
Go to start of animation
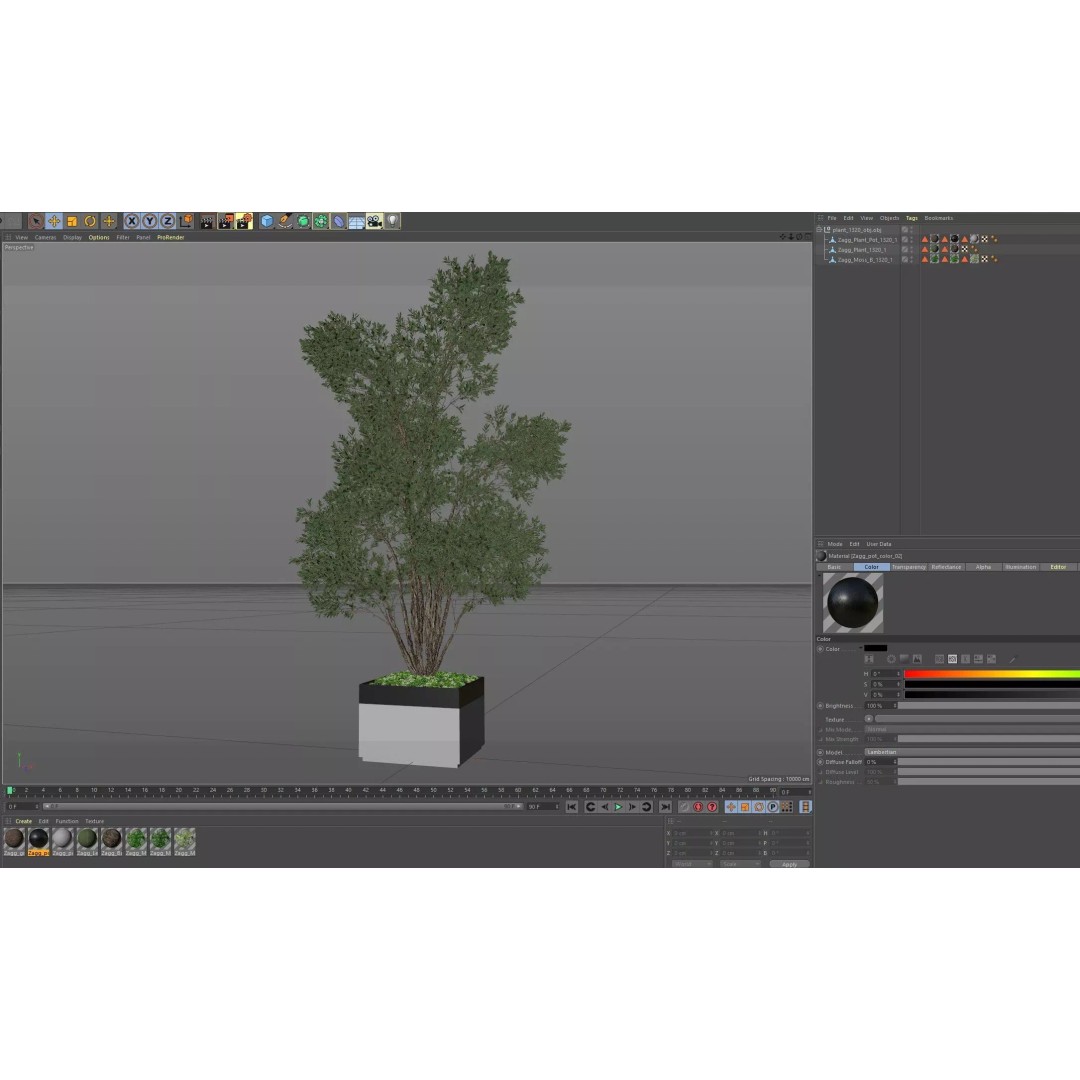(572, 807)
